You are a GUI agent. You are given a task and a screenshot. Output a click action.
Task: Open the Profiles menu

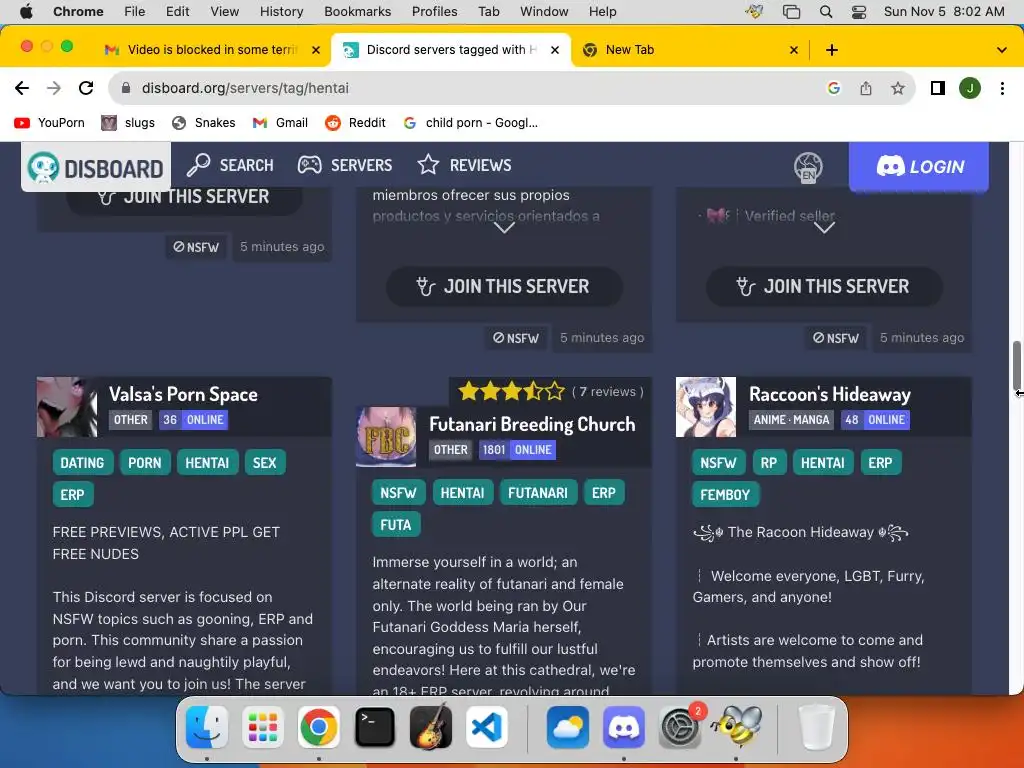434,12
